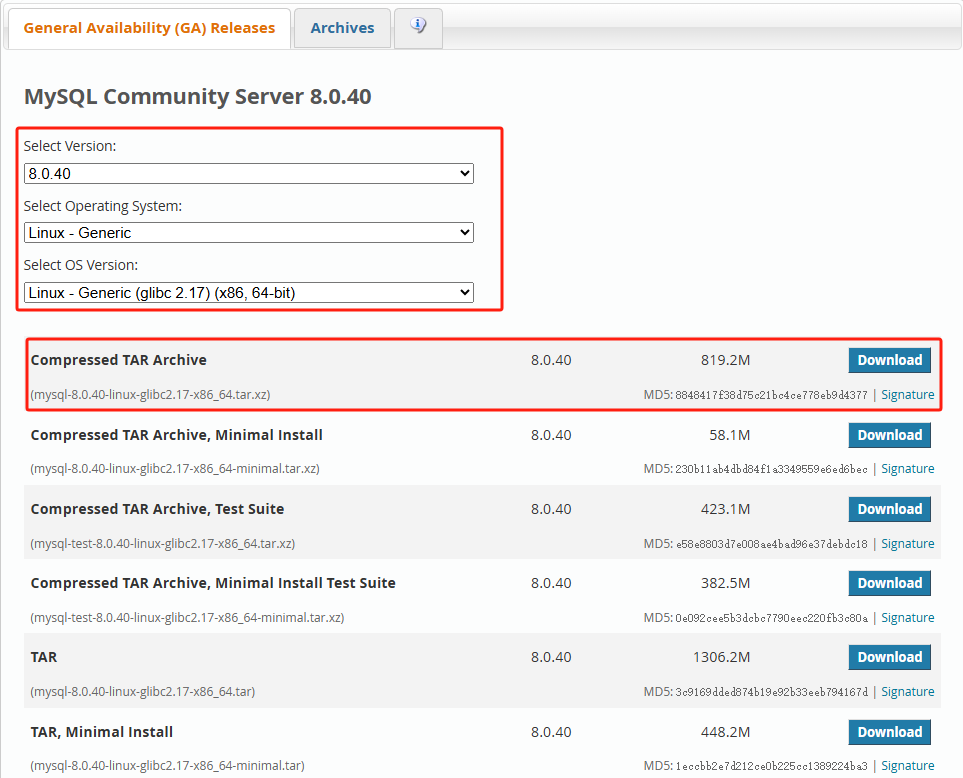The height and width of the screenshot is (778, 963).
Task: Open the Select OS Version dropdown
Action: tap(248, 292)
